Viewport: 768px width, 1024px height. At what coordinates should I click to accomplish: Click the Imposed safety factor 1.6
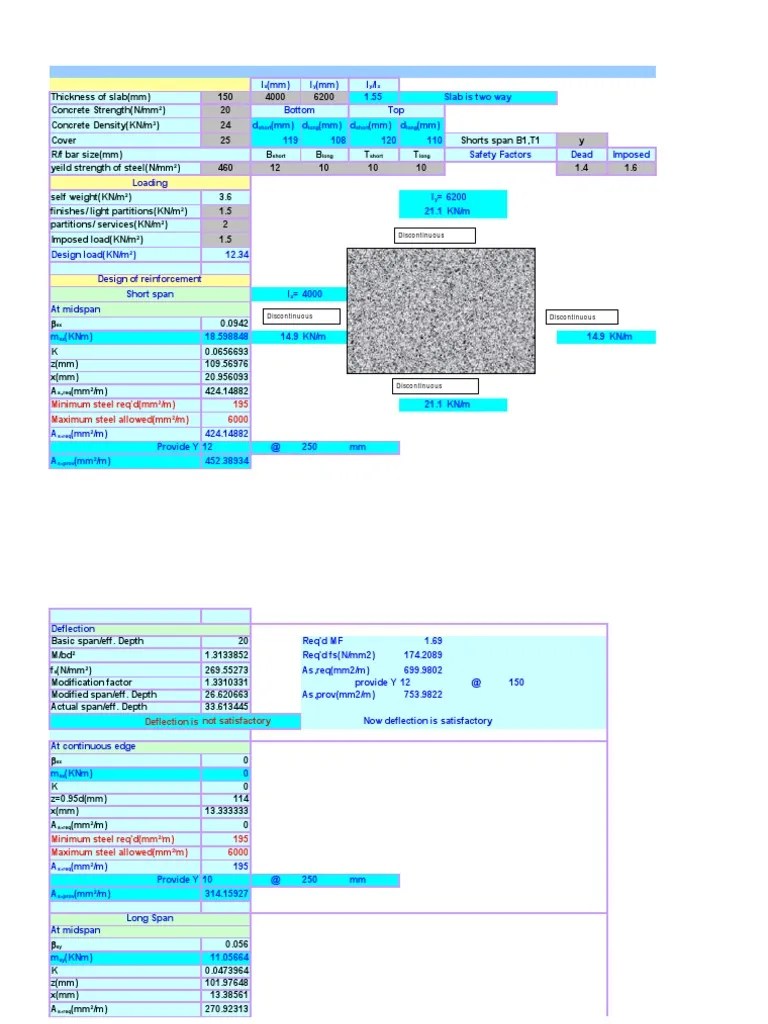632,168
